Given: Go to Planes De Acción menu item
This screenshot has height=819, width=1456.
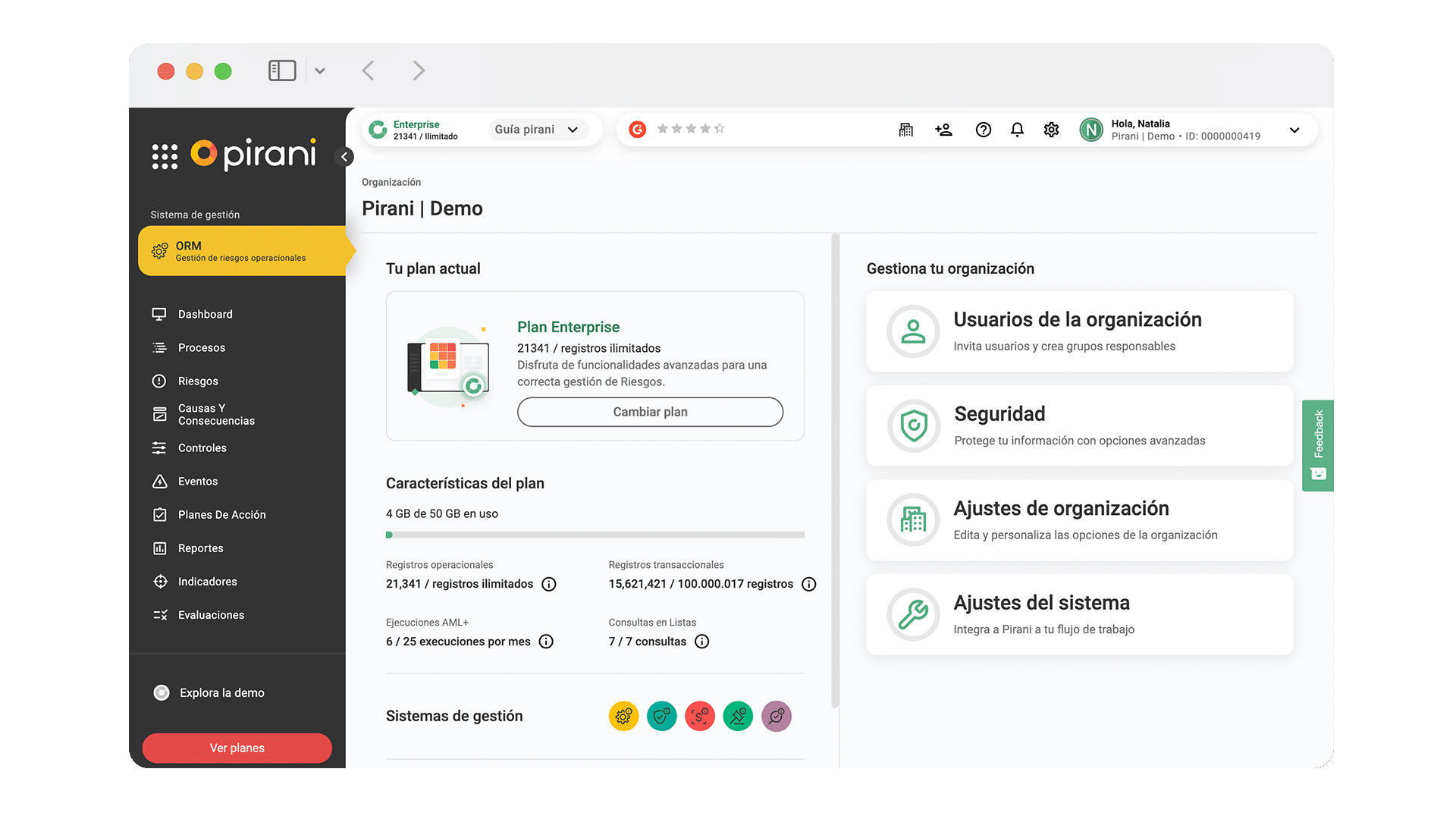Looking at the screenshot, I should coord(221,514).
